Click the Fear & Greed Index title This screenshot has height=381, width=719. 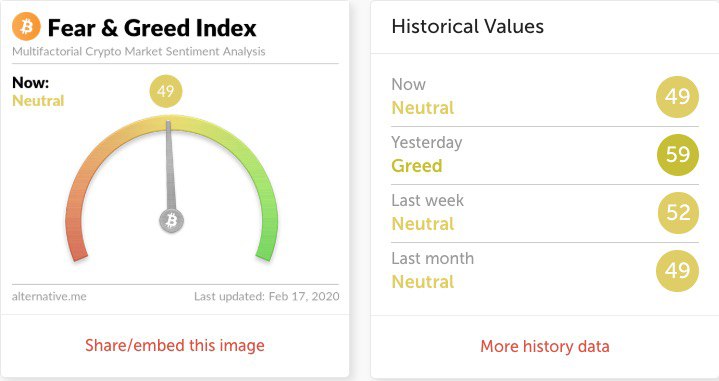click(152, 28)
